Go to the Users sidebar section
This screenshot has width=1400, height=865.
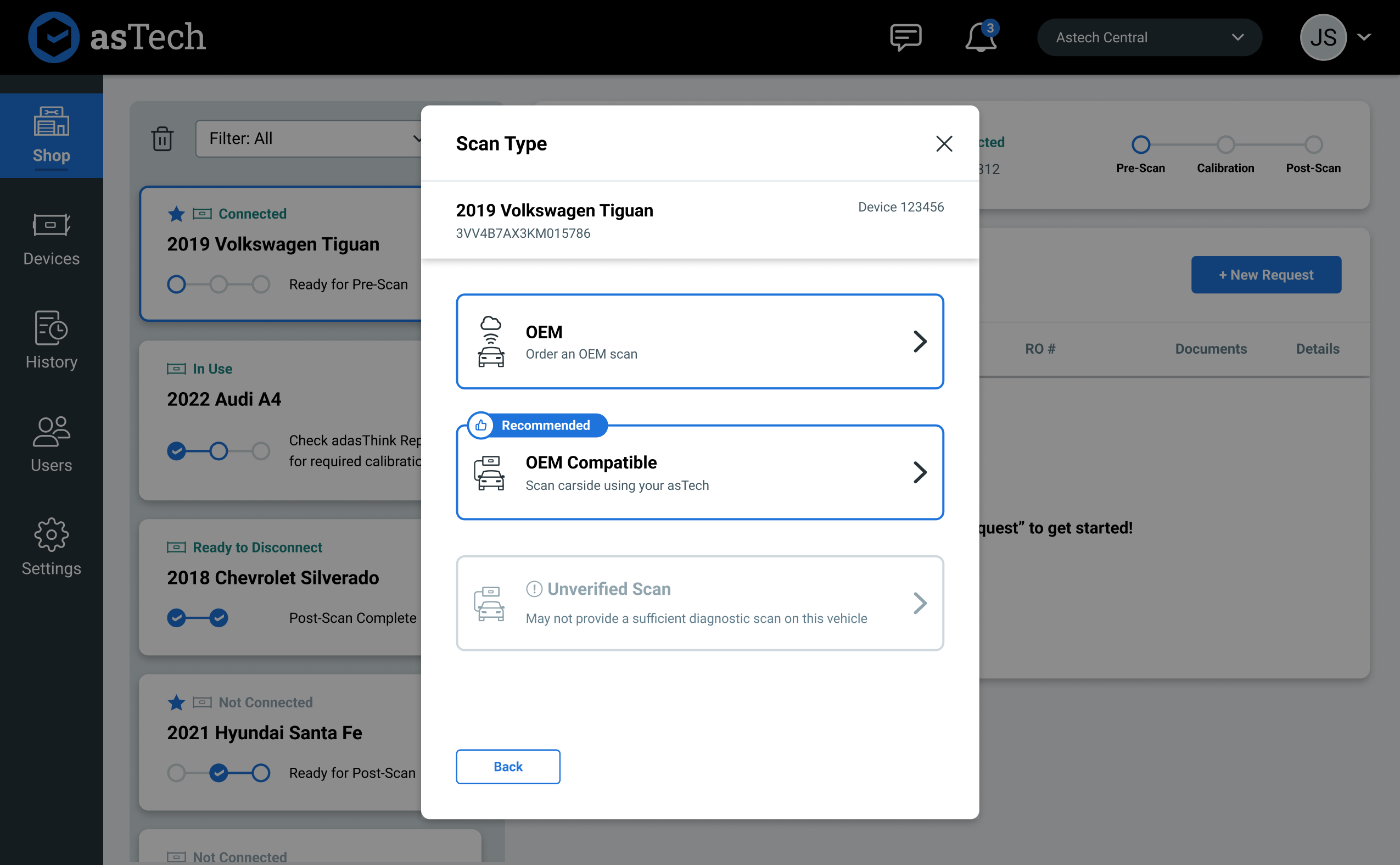pyautogui.click(x=52, y=445)
